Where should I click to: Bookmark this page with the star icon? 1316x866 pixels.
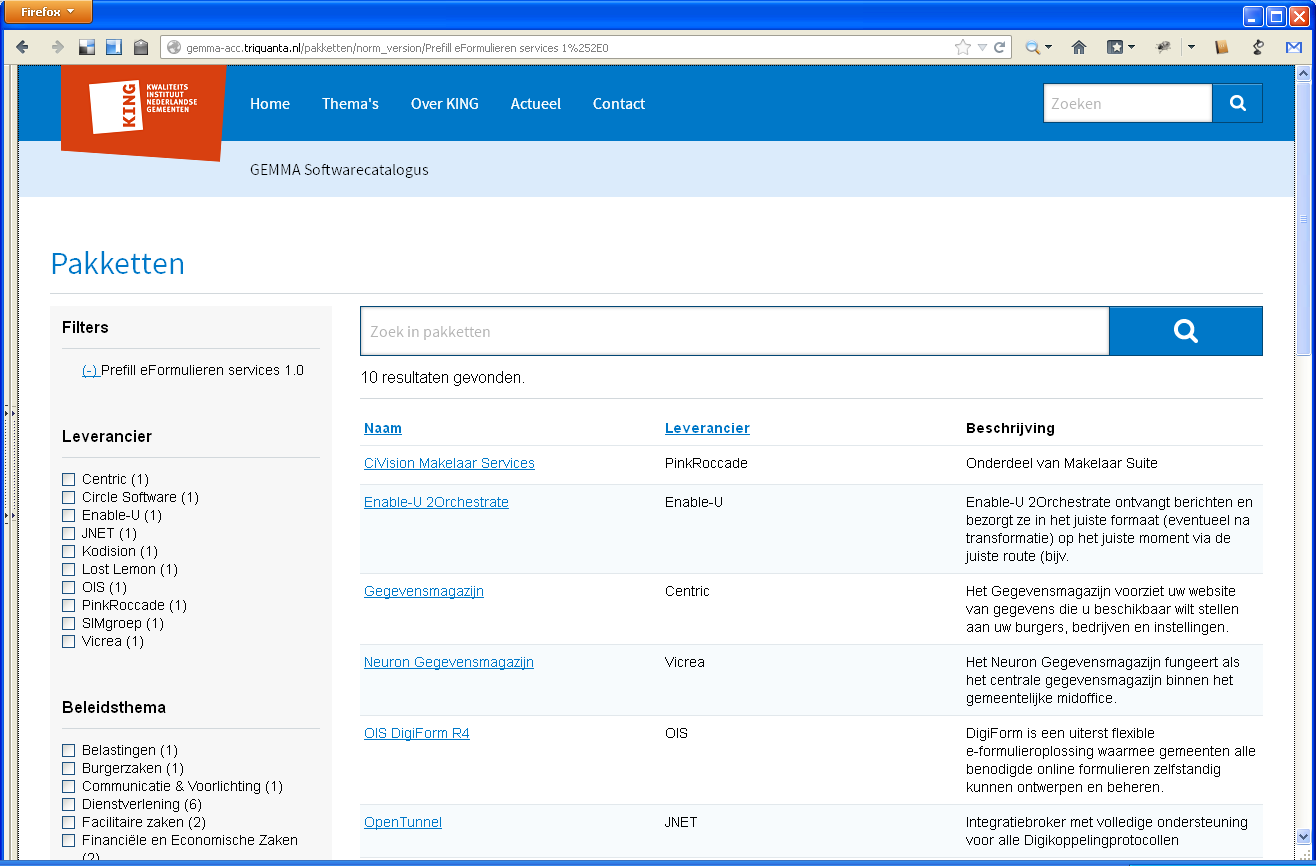tap(962, 47)
